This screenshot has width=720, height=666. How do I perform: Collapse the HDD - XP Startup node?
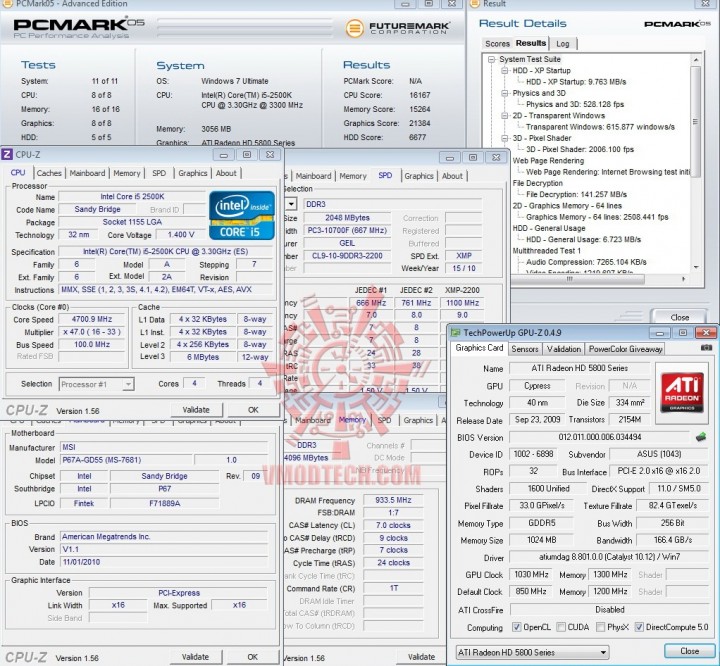[505, 70]
